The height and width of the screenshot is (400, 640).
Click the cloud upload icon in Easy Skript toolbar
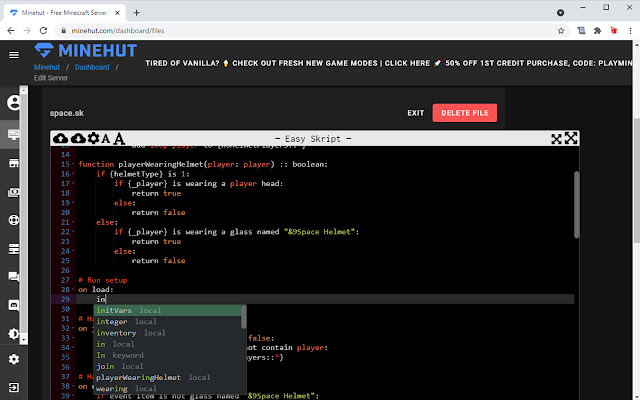[x=61, y=138]
